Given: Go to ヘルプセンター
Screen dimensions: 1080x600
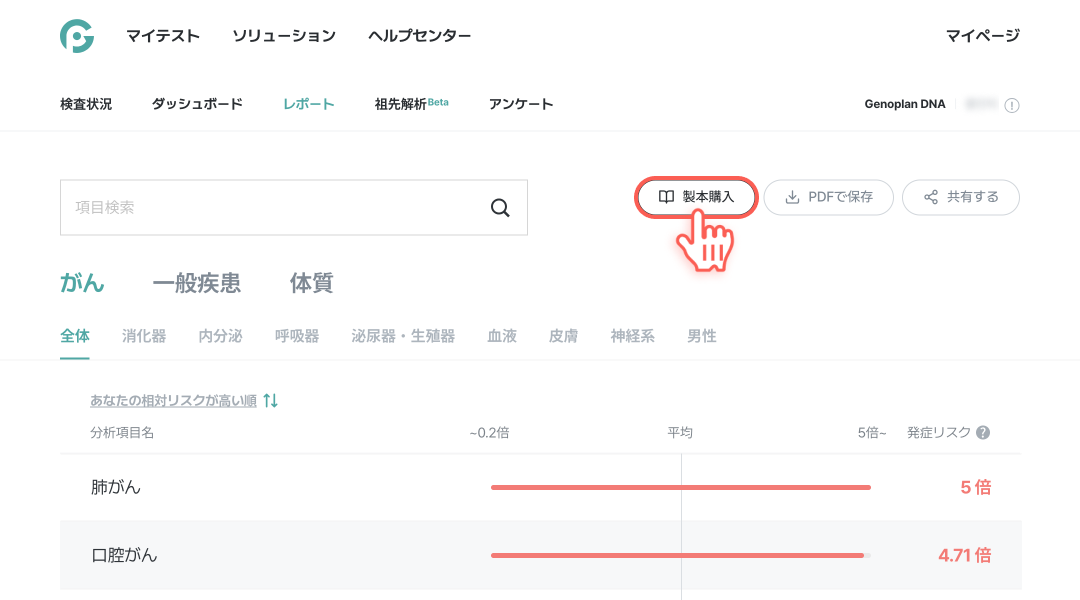Looking at the screenshot, I should click(x=419, y=36).
